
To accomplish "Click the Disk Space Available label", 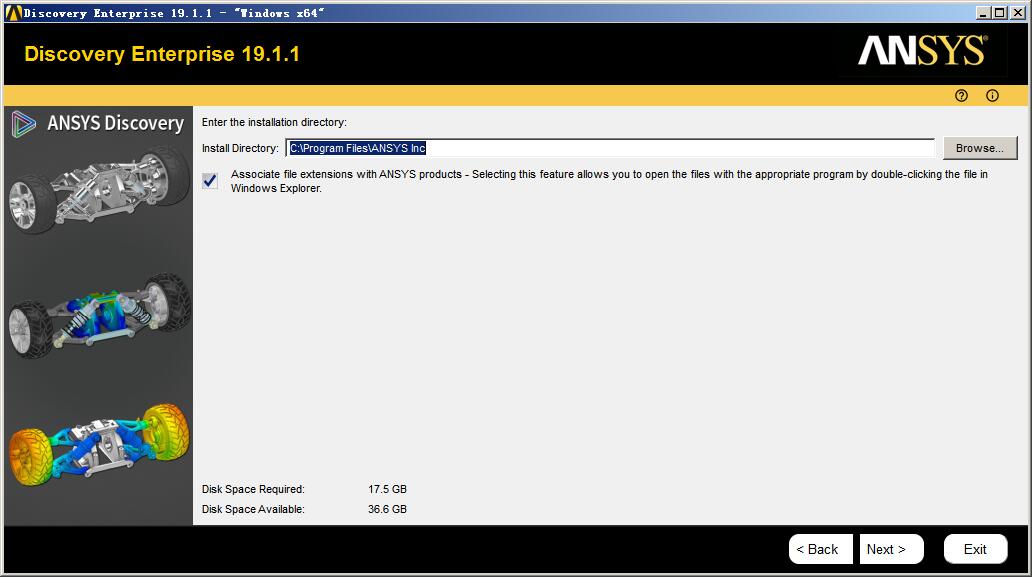I will (253, 509).
